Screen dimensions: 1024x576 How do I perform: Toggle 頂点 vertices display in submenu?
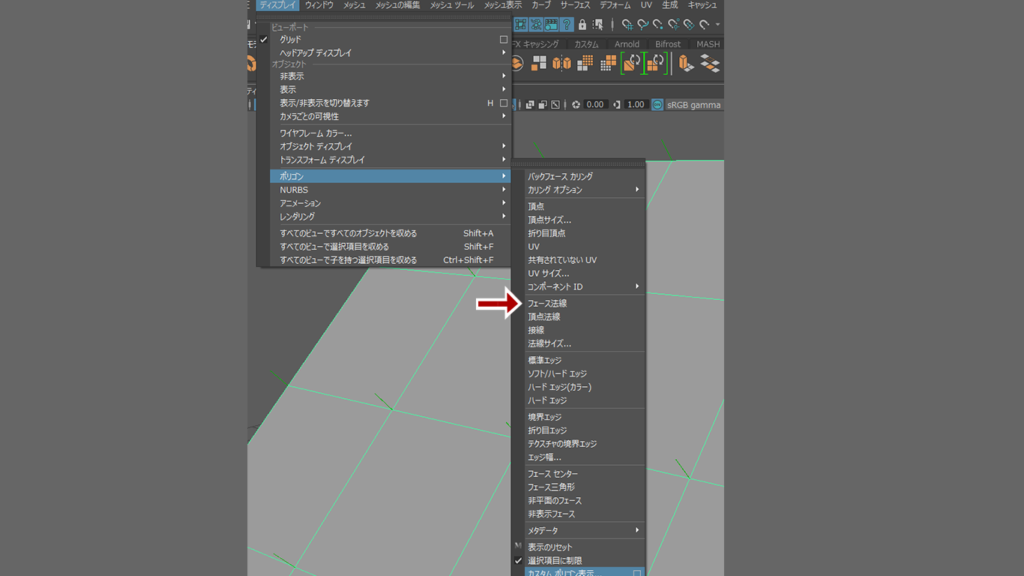pos(579,206)
